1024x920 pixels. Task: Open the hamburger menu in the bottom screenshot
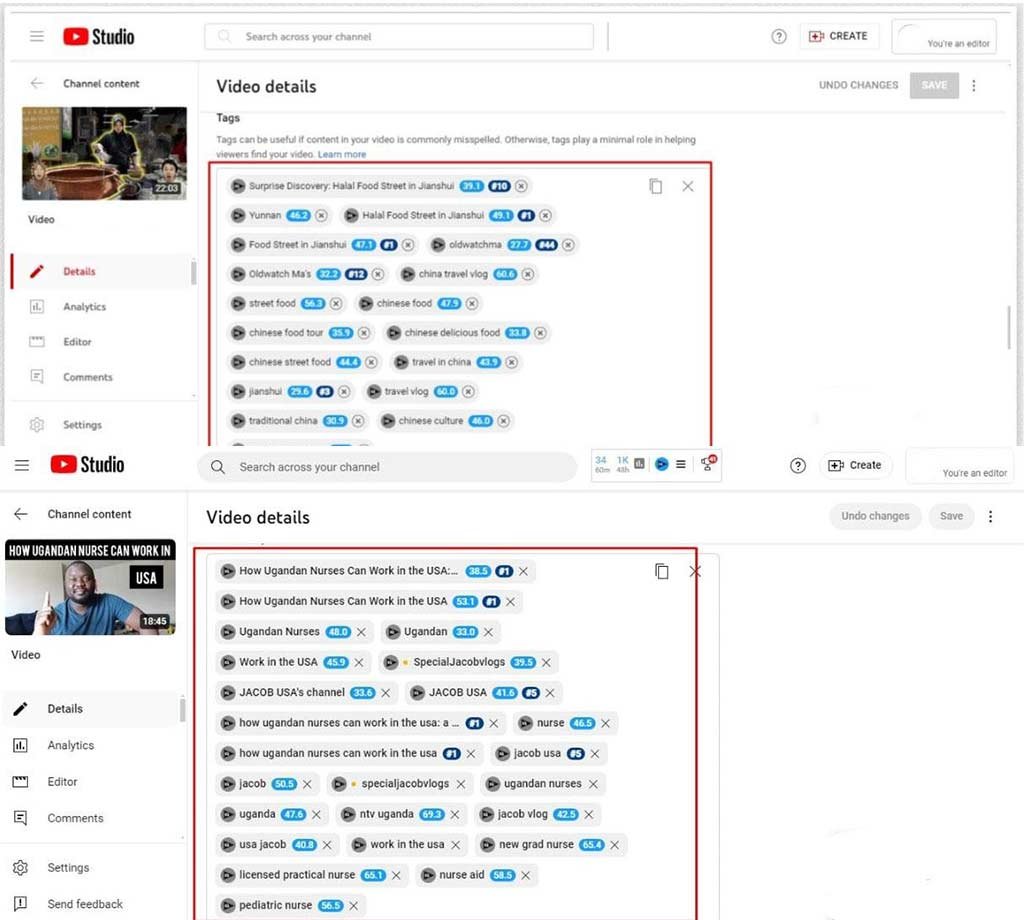[x=22, y=465]
